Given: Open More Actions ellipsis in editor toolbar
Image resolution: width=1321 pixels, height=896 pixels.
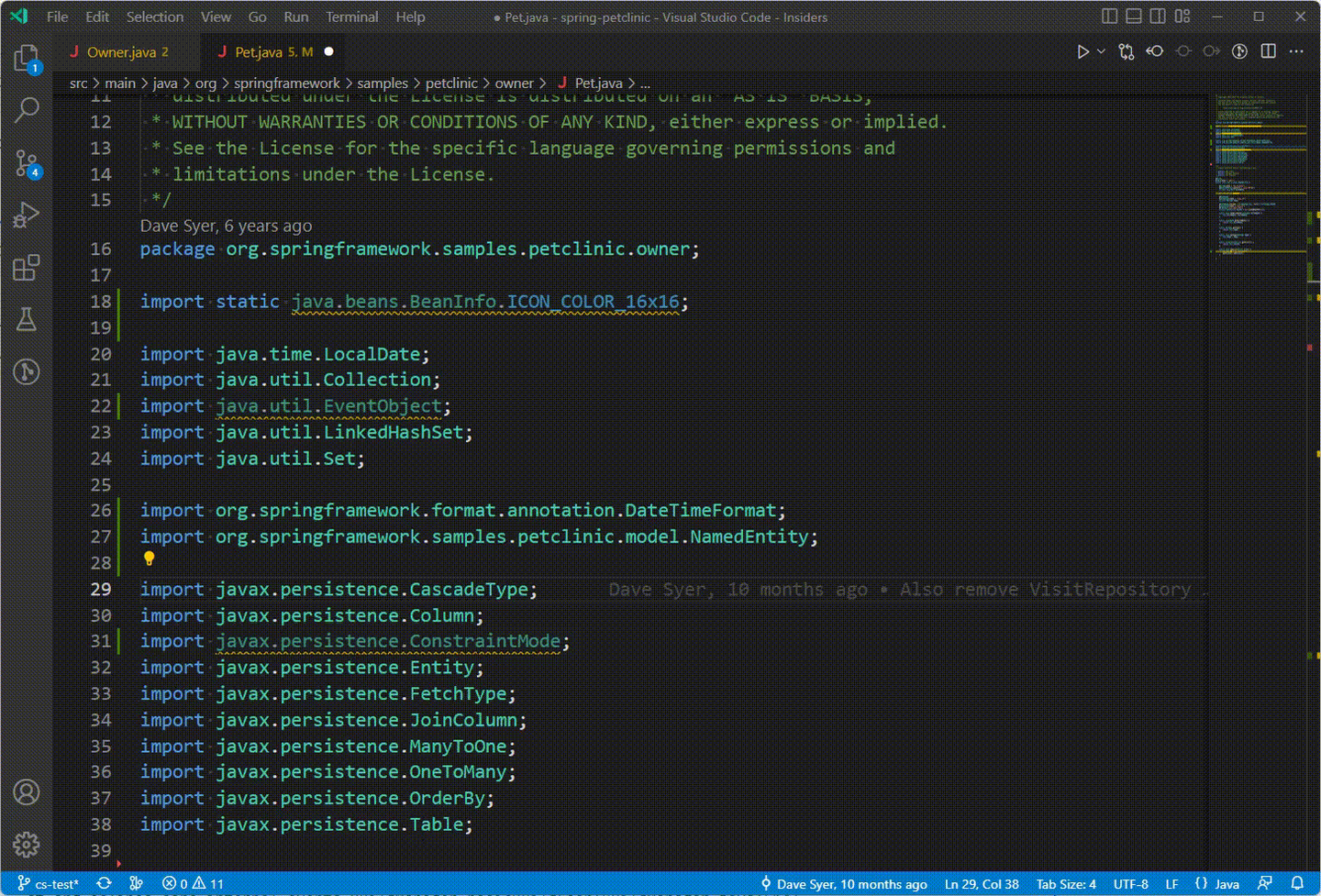Looking at the screenshot, I should (1296, 52).
